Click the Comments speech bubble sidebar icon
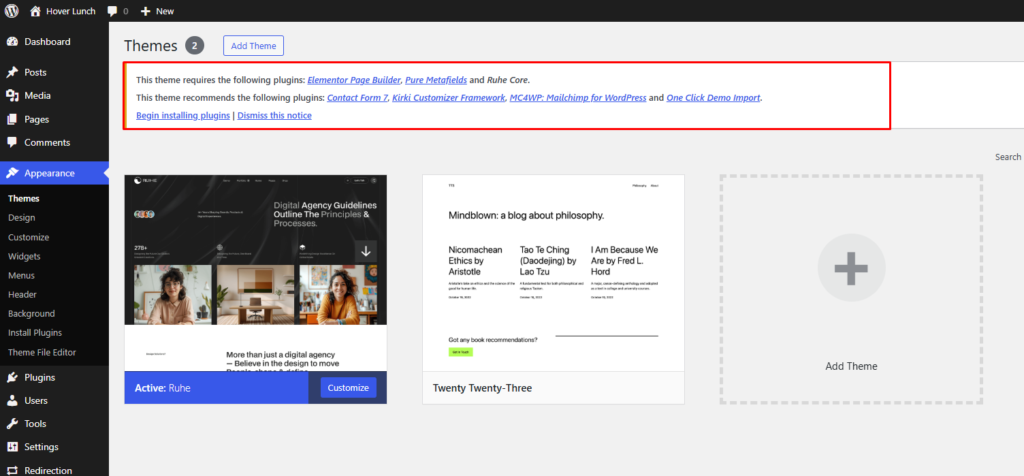1024x476 pixels. pos(12,142)
